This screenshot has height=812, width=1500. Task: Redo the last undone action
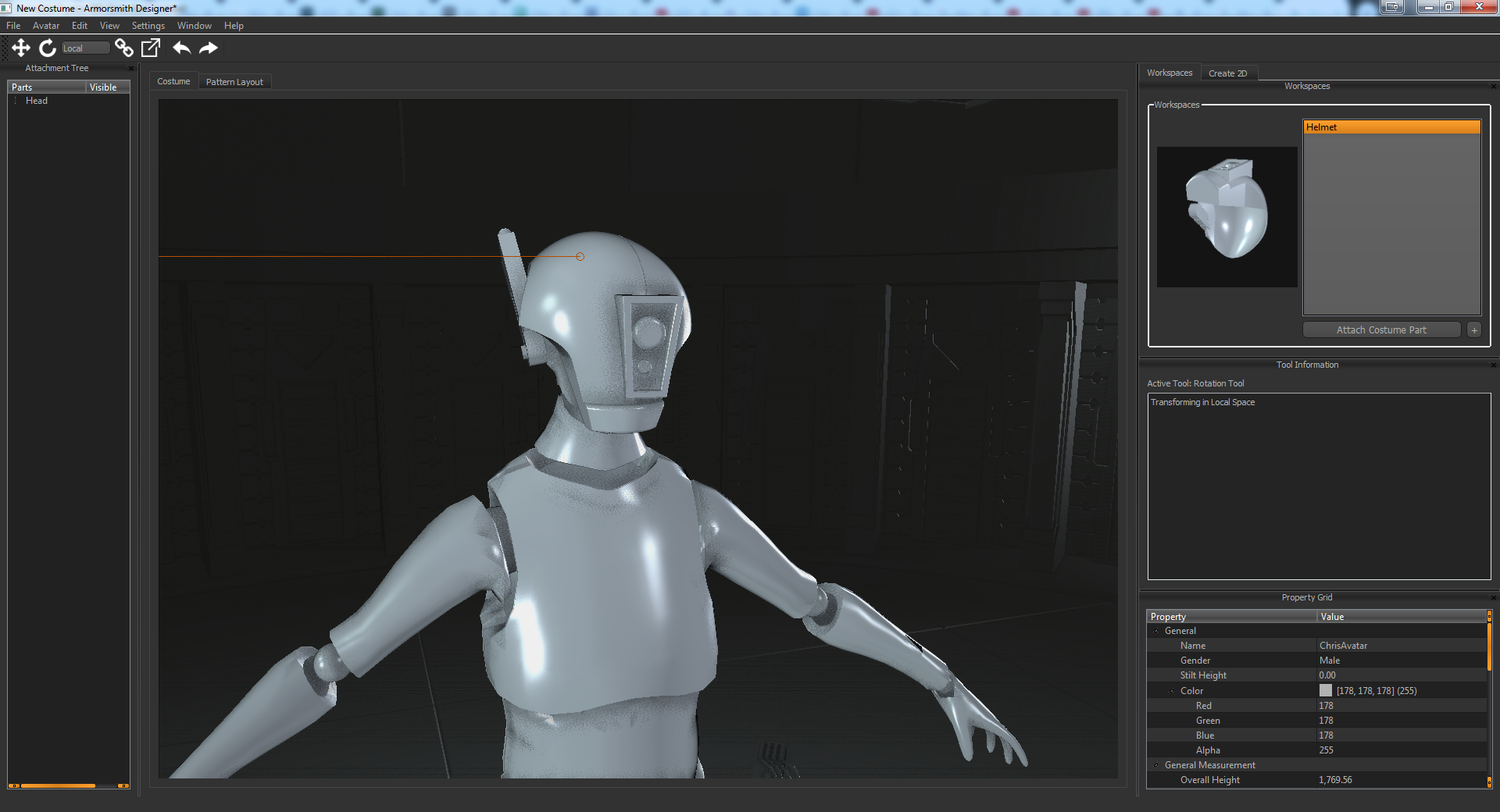coord(209,48)
